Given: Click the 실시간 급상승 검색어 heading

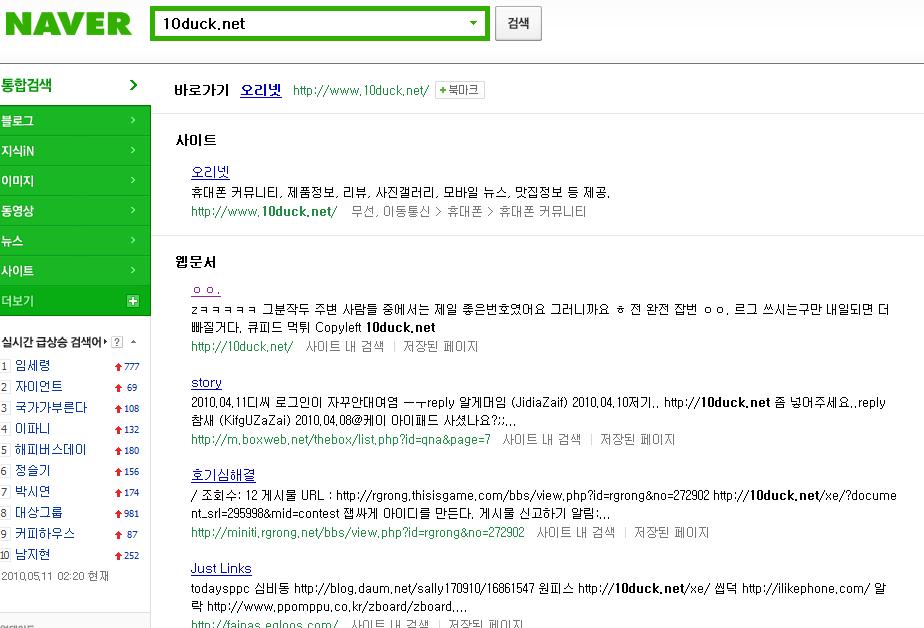Looking at the screenshot, I should (x=52, y=342).
